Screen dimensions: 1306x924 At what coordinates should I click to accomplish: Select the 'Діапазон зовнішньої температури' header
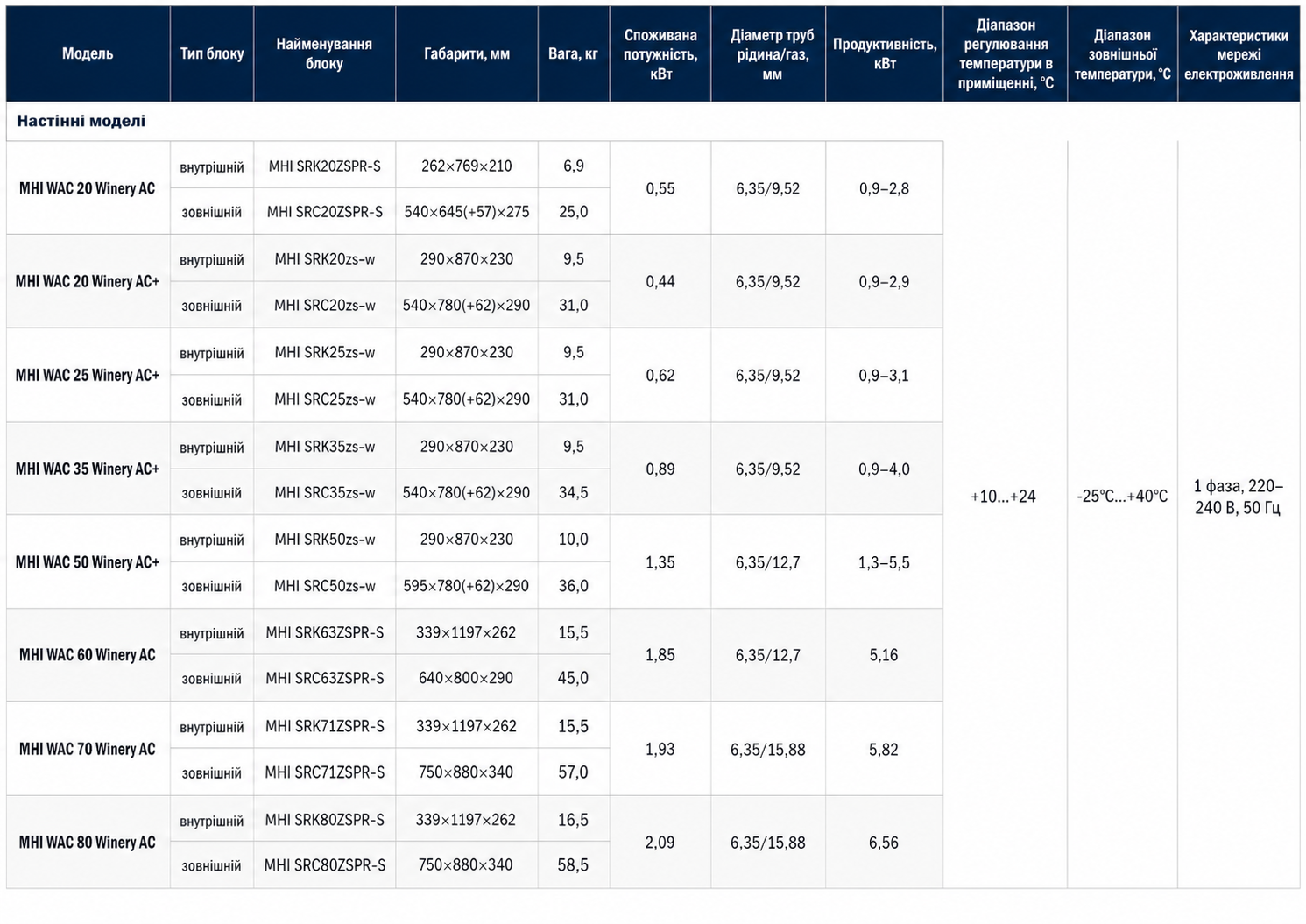[1122, 54]
